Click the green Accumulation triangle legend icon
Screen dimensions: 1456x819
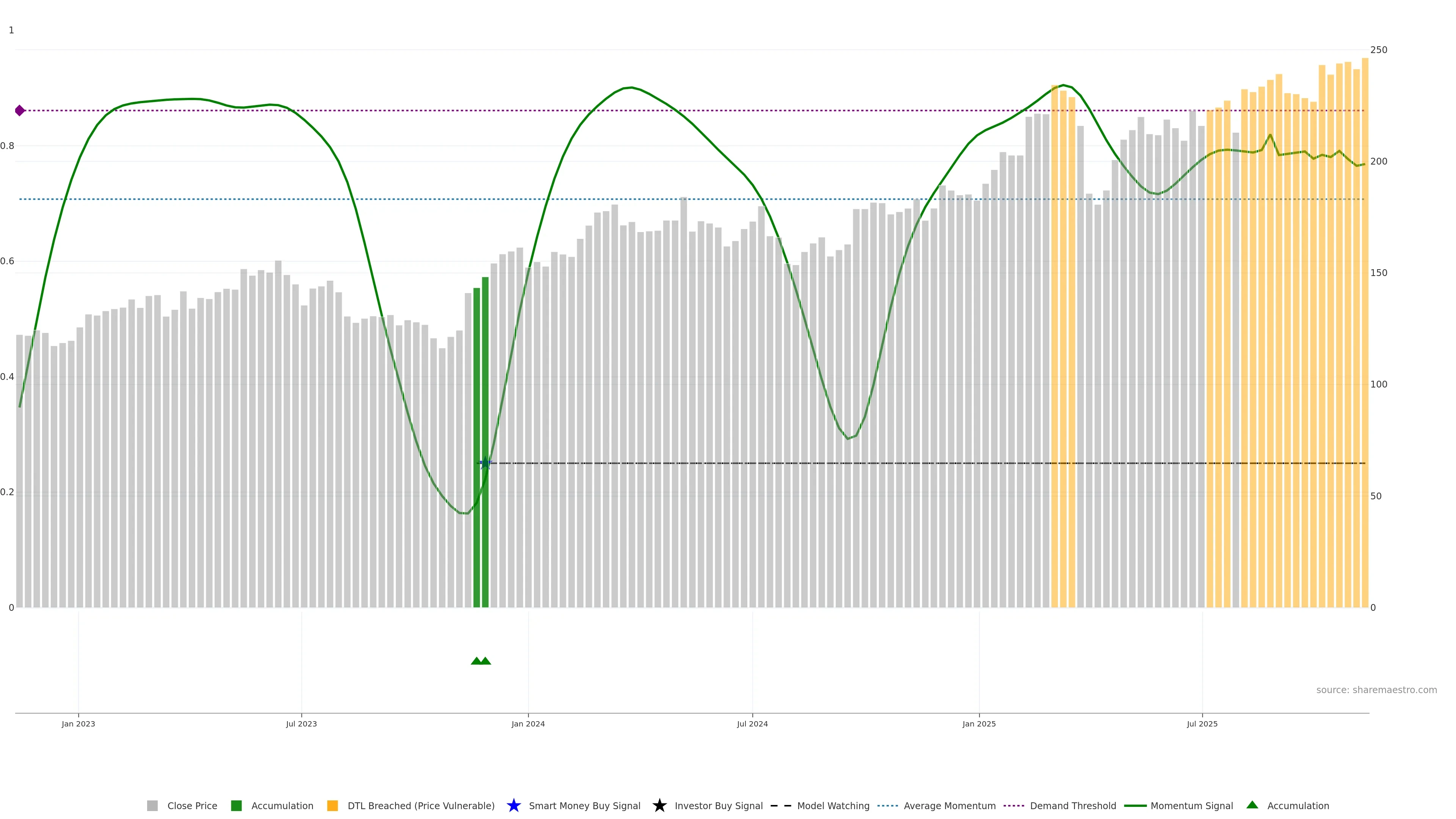(1252, 805)
